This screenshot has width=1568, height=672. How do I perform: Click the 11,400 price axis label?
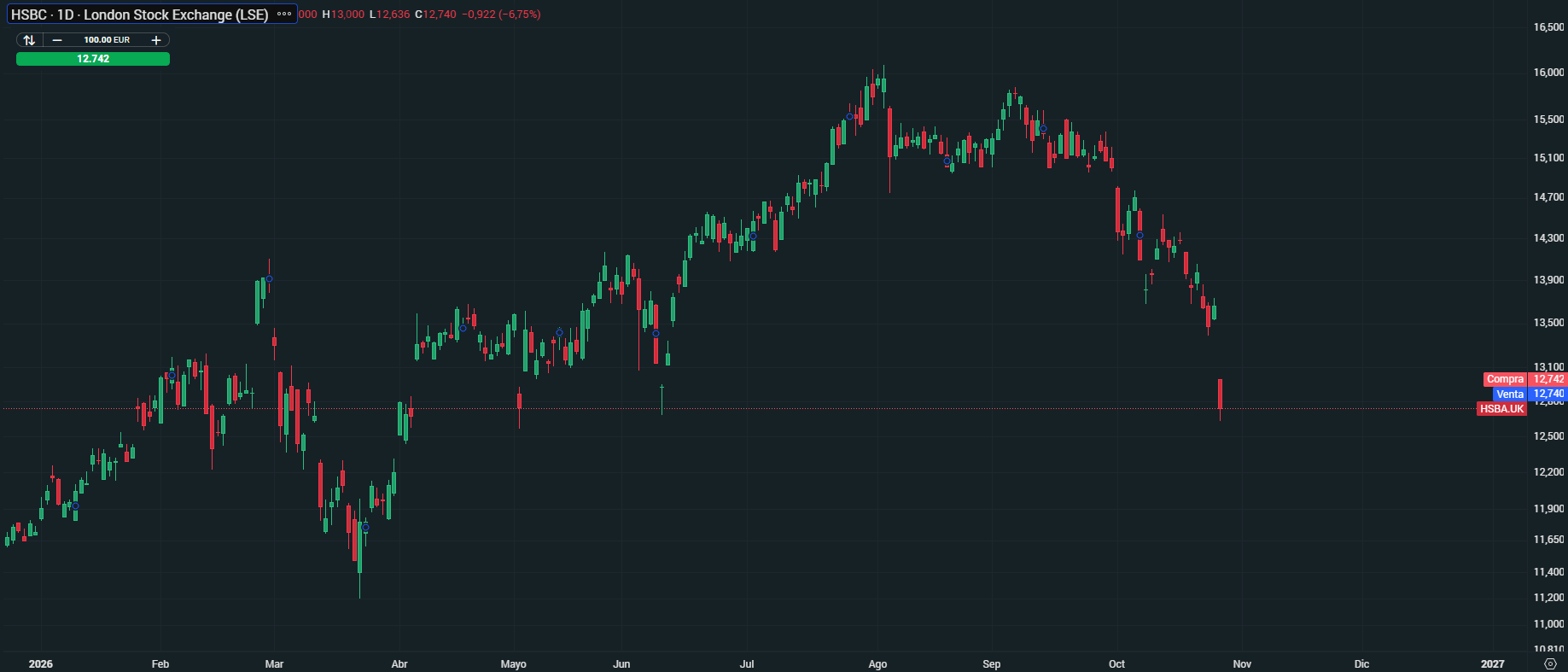pos(1548,572)
